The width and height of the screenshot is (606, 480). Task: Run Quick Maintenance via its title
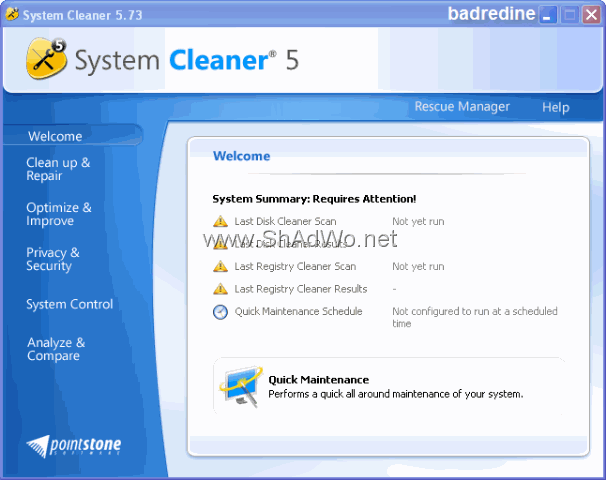click(x=318, y=380)
